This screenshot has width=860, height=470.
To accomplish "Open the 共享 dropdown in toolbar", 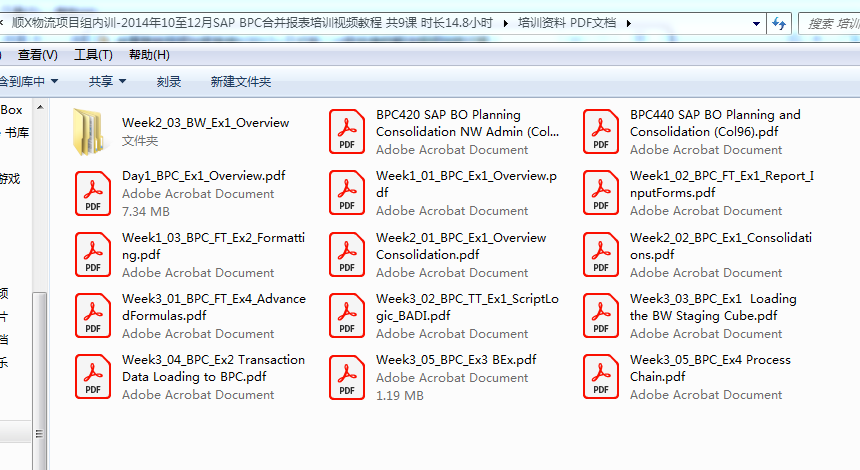I will click(108, 82).
